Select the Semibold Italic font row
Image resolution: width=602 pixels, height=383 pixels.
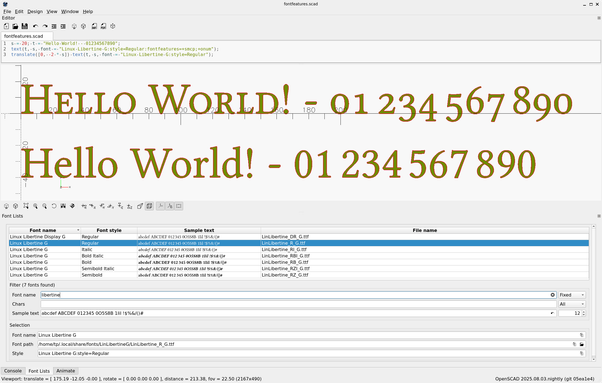click(x=299, y=269)
